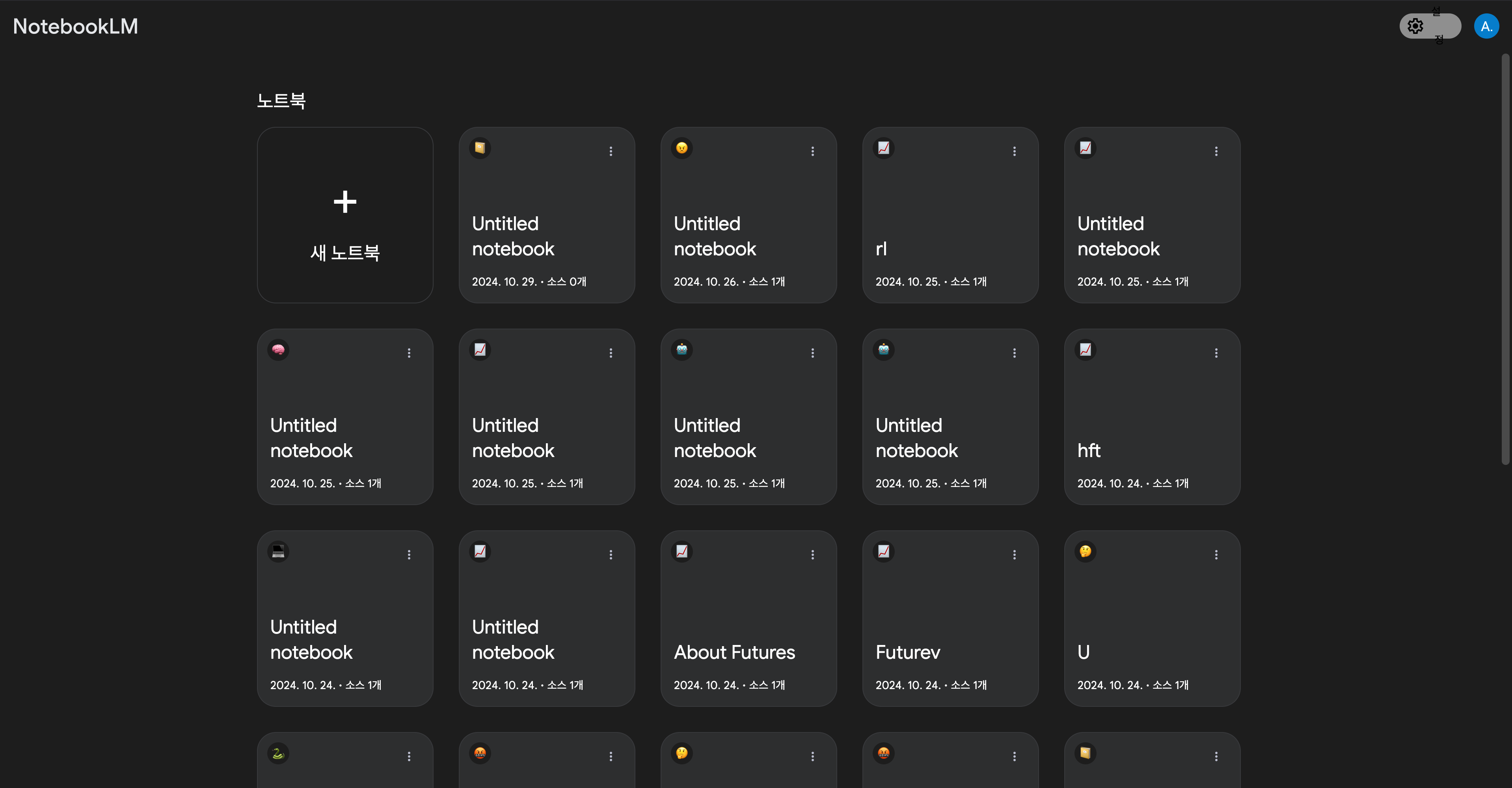The width and height of the screenshot is (1512, 788).
Task: Open the About Futures notebook
Action: pyautogui.click(x=734, y=652)
